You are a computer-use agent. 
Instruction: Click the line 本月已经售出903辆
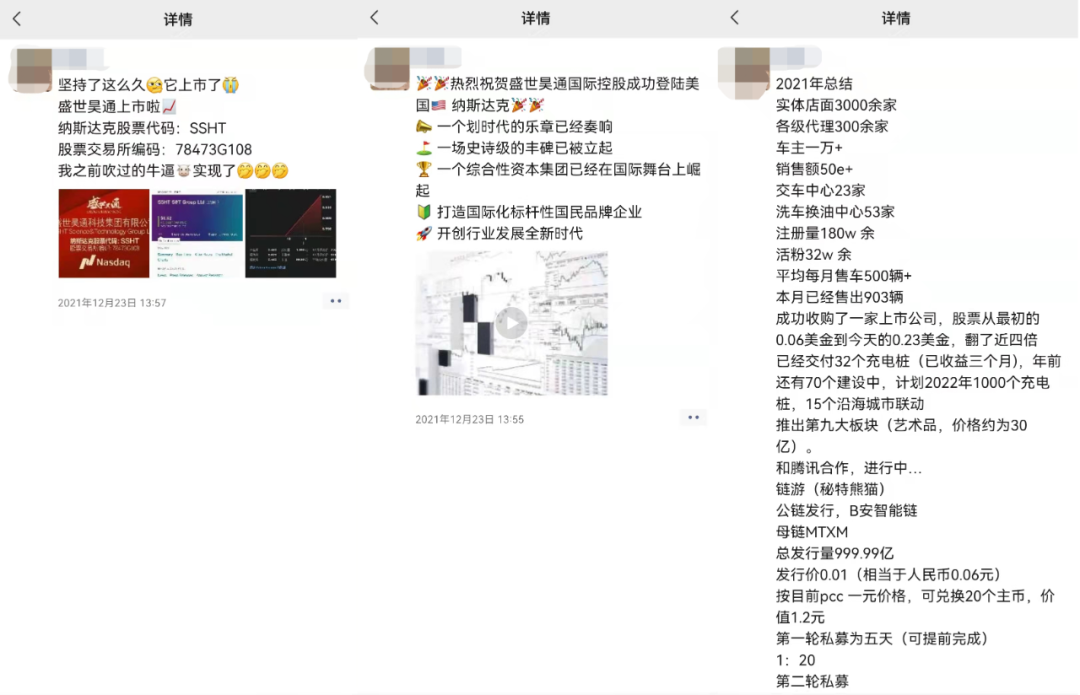pyautogui.click(x=840, y=298)
